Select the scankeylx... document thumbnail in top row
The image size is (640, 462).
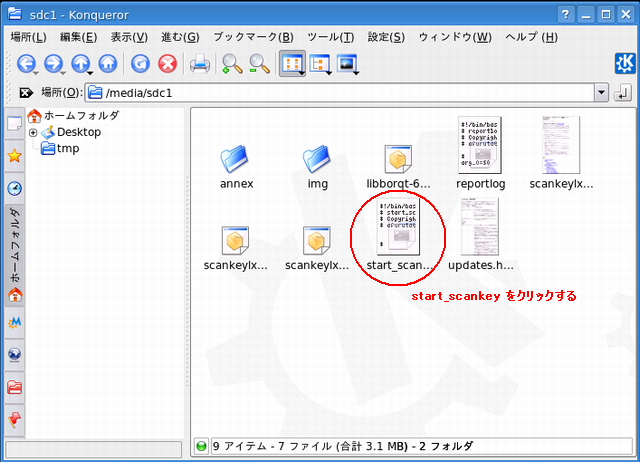561,153
